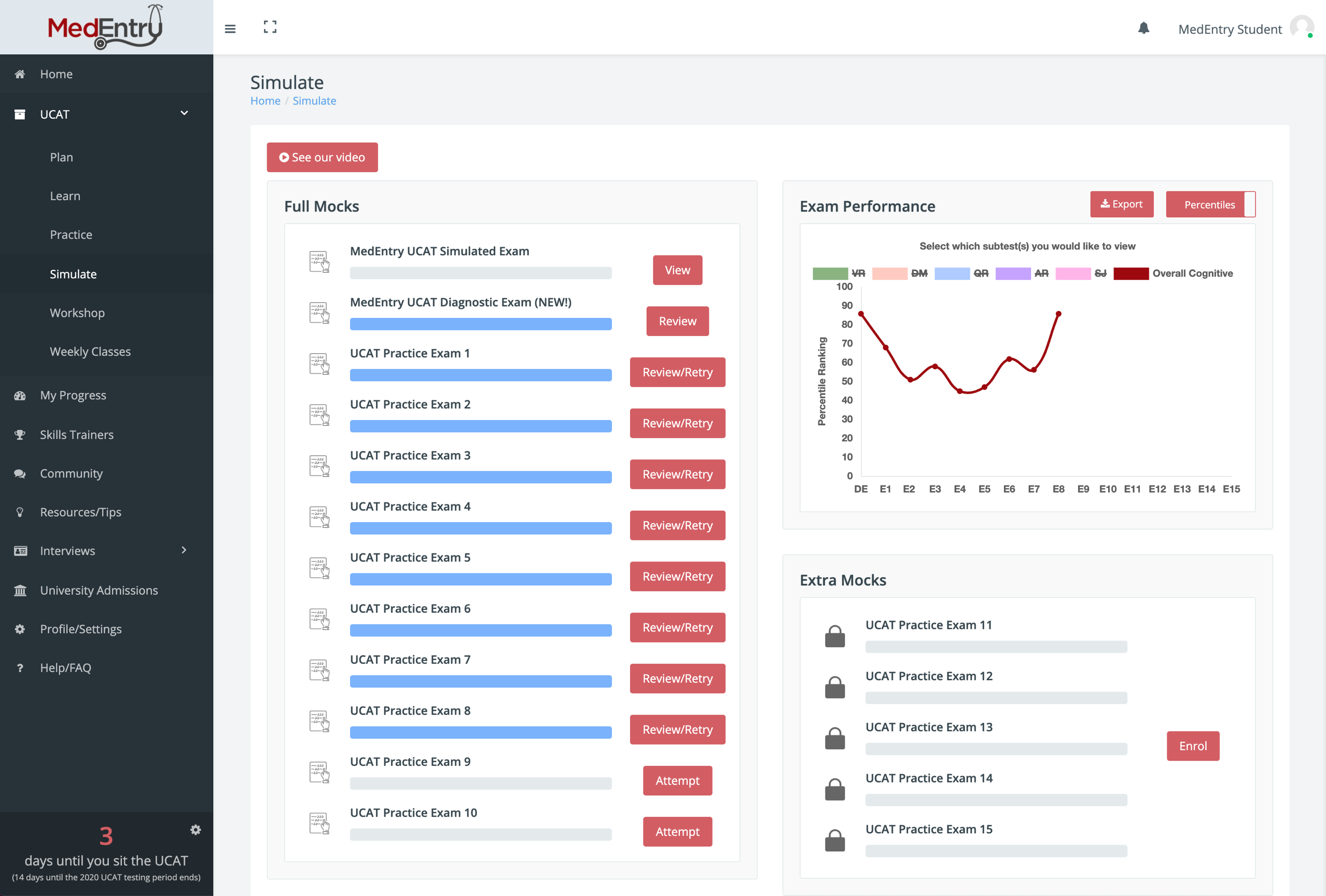Click the University Admissions building icon
This screenshot has width=1326, height=896.
click(x=20, y=590)
